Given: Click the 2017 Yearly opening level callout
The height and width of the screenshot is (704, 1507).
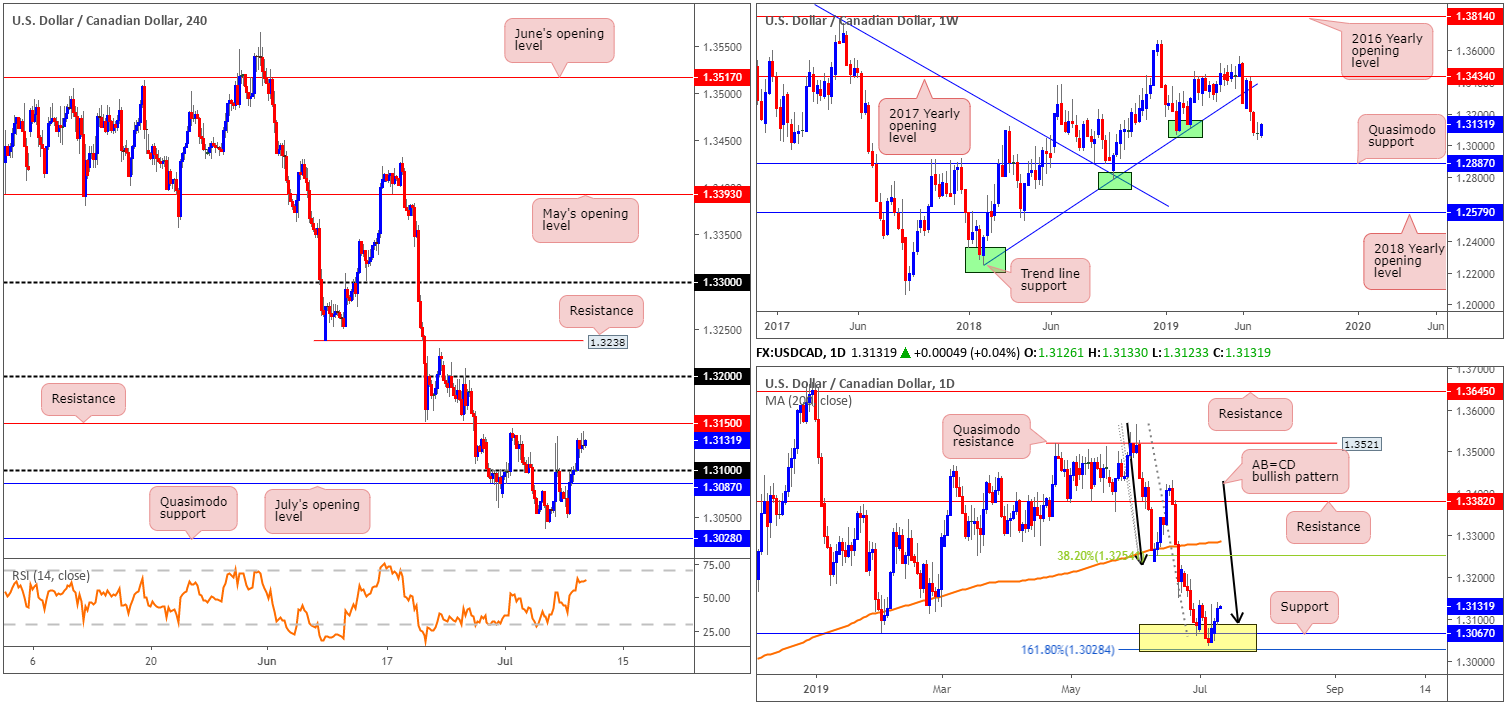Looking at the screenshot, I should coord(926,126).
